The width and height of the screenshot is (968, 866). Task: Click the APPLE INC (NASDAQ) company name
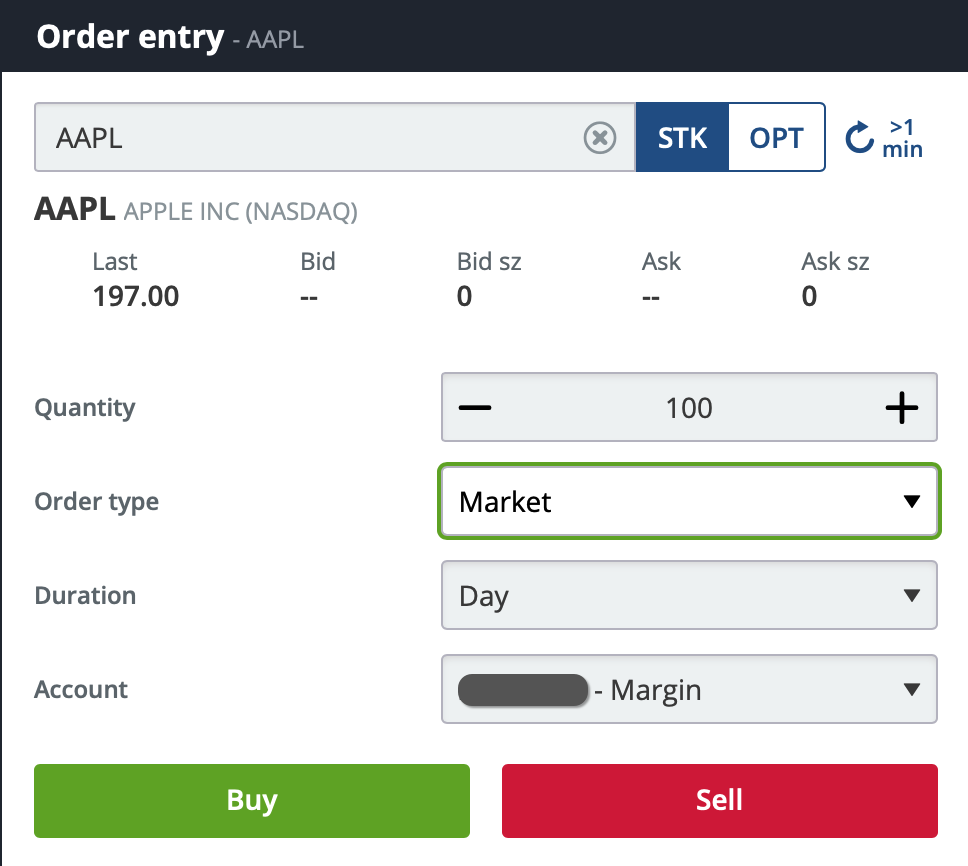[x=241, y=212]
